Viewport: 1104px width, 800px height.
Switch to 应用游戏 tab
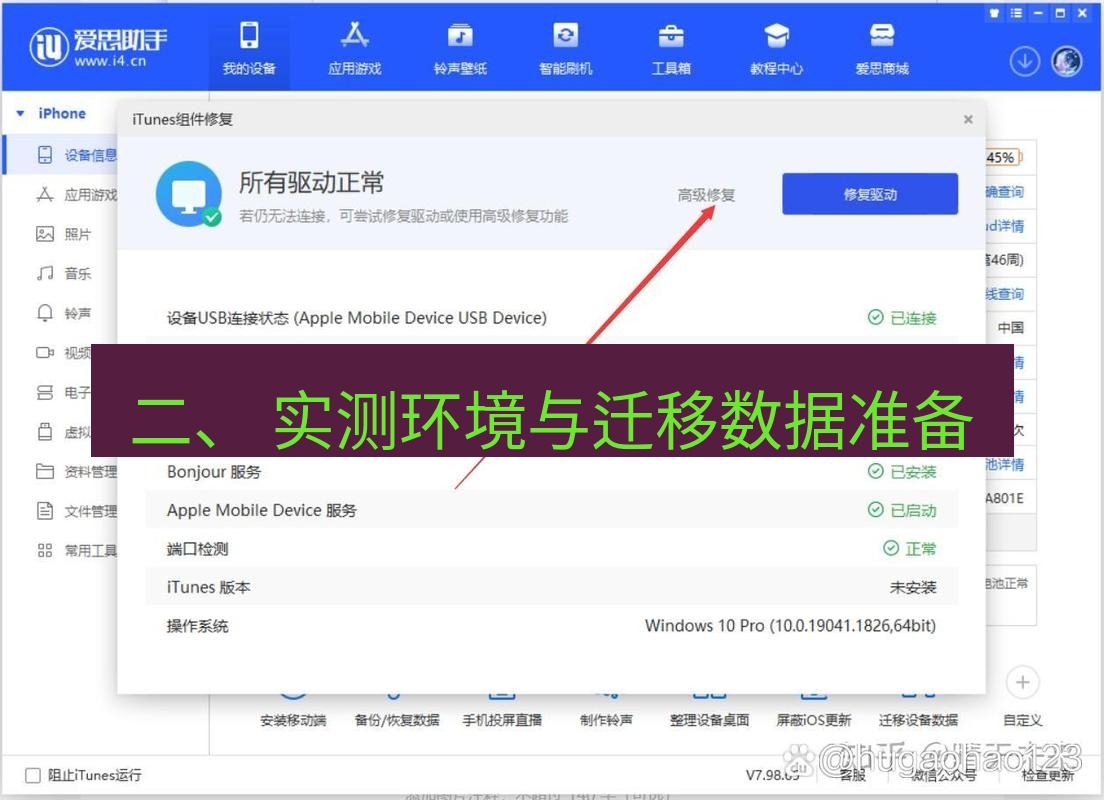tap(354, 48)
